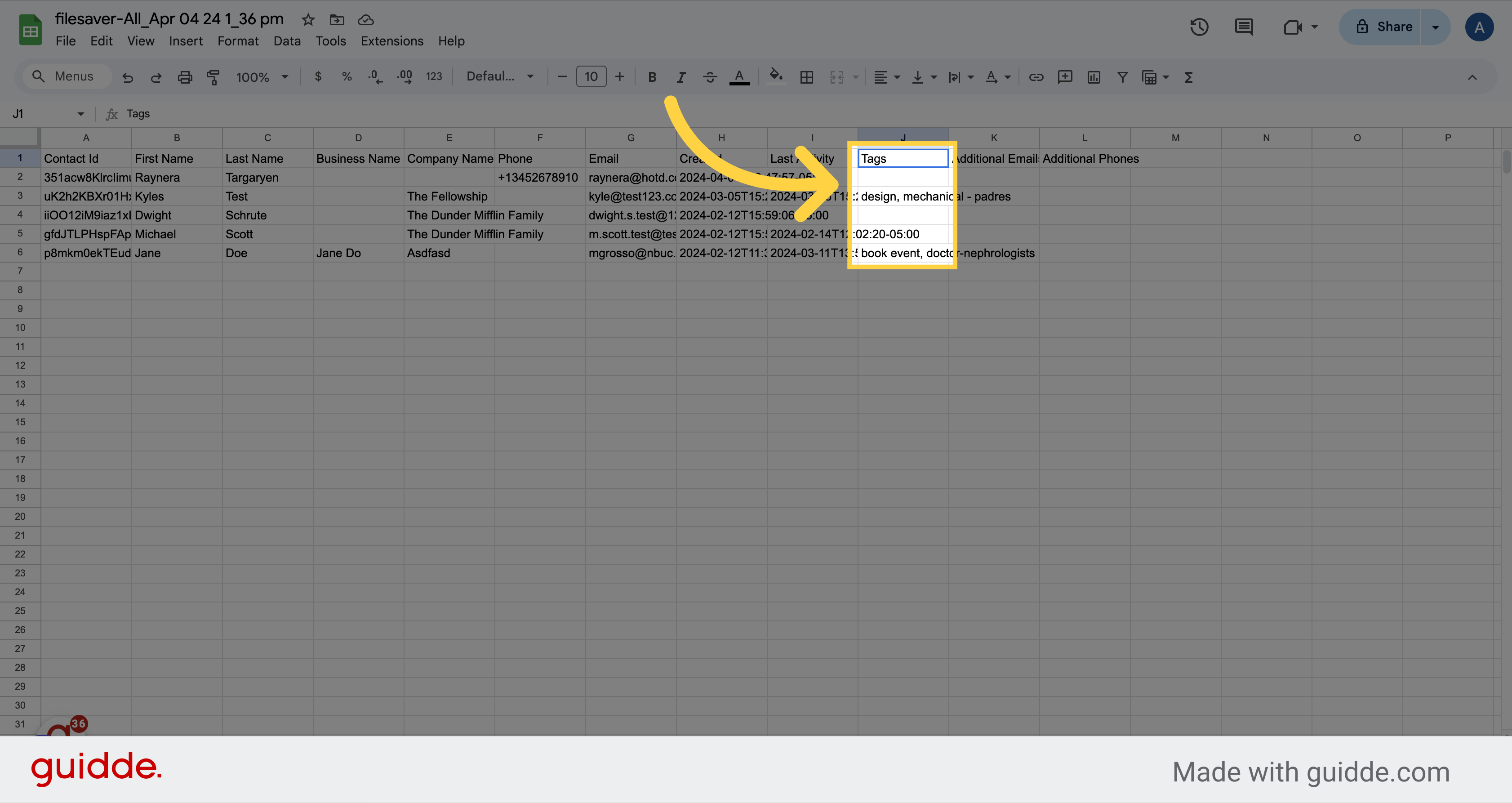The height and width of the screenshot is (803, 1512).
Task: Open the File menu
Action: click(66, 41)
